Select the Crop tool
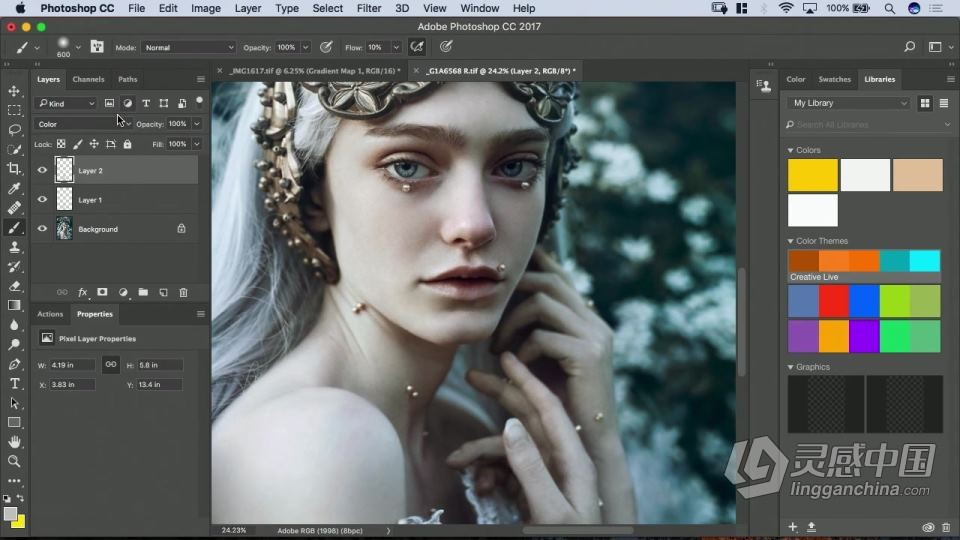This screenshot has width=960, height=540. point(14,169)
